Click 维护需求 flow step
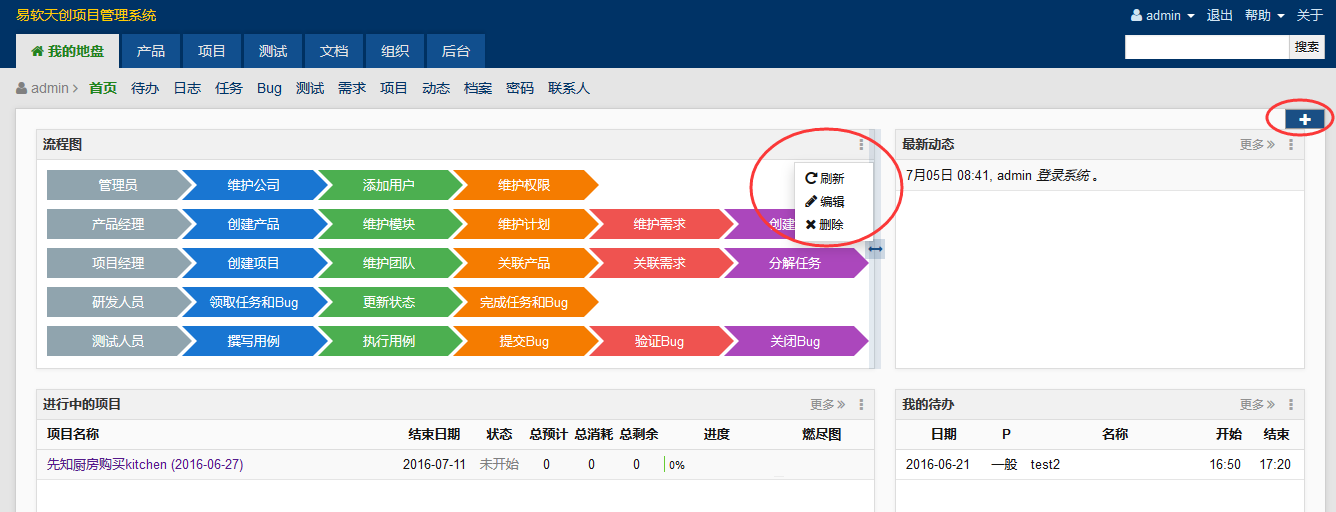The width and height of the screenshot is (1336, 512). click(x=660, y=224)
